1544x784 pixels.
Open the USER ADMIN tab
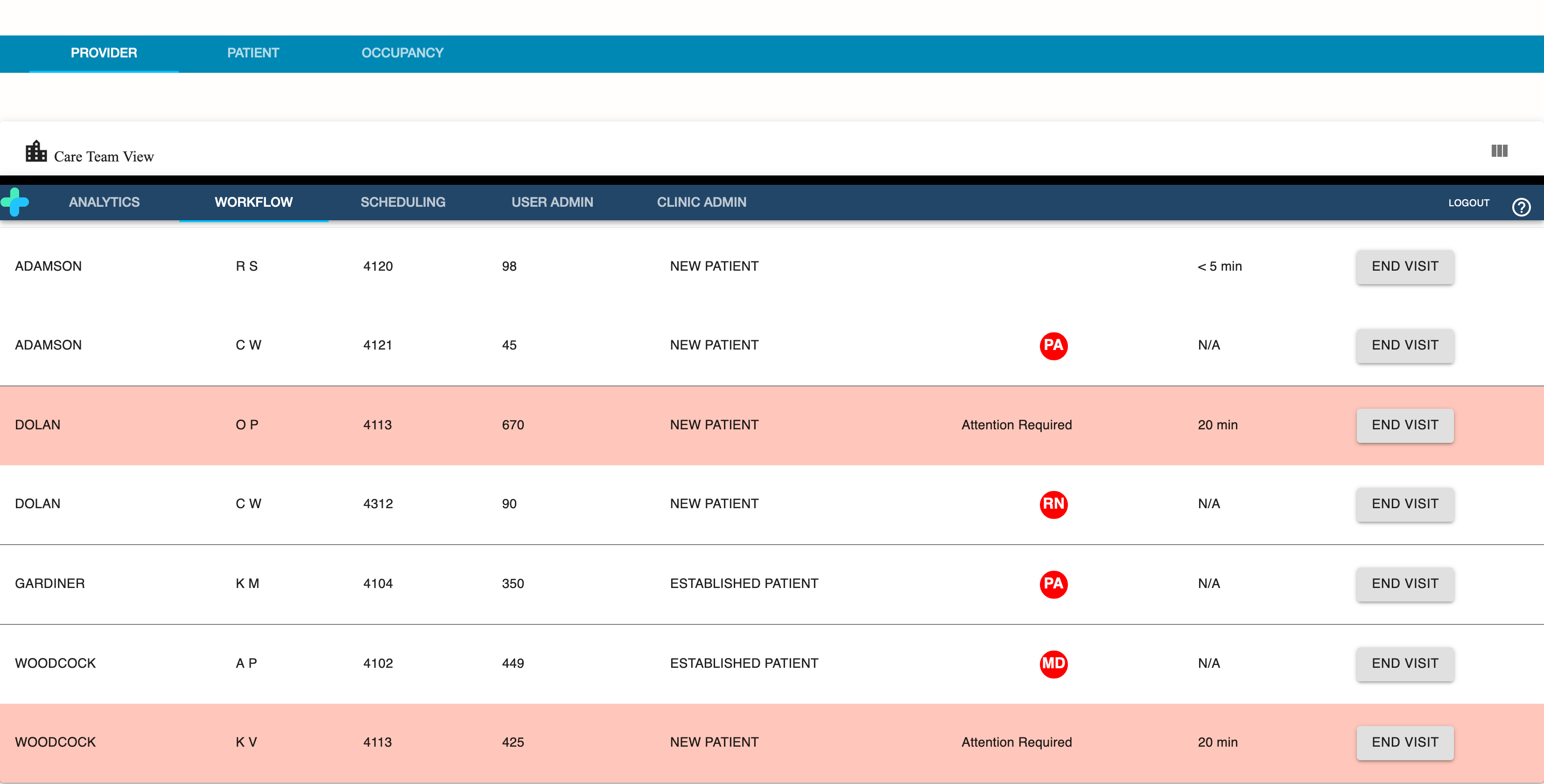[552, 203]
